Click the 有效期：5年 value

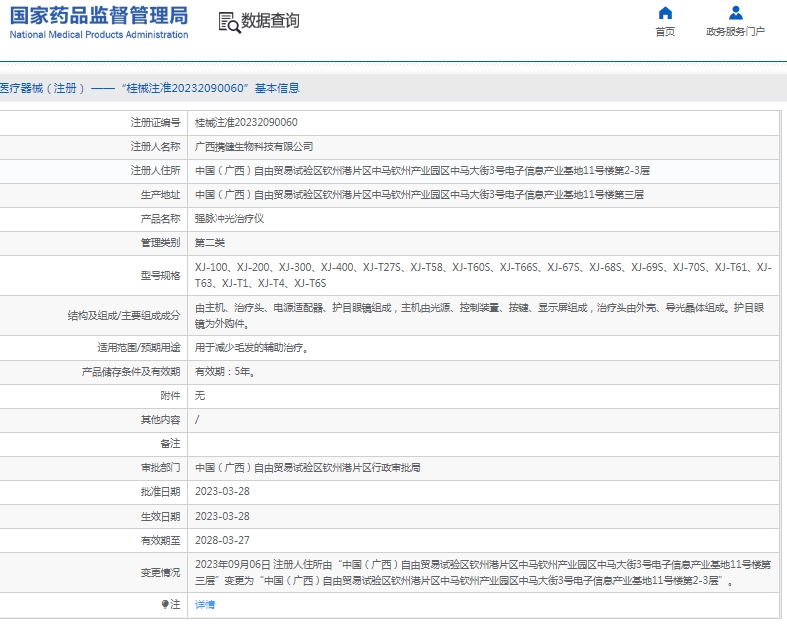224,372
